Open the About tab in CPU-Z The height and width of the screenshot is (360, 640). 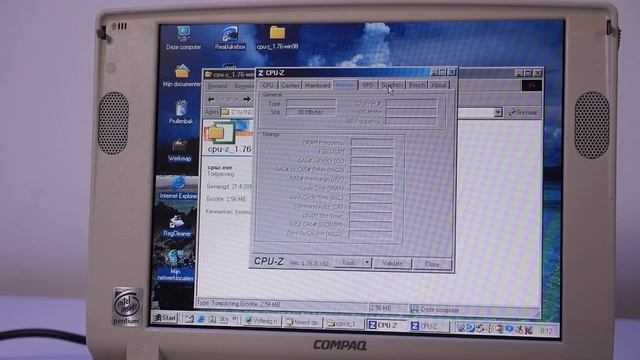pos(439,85)
